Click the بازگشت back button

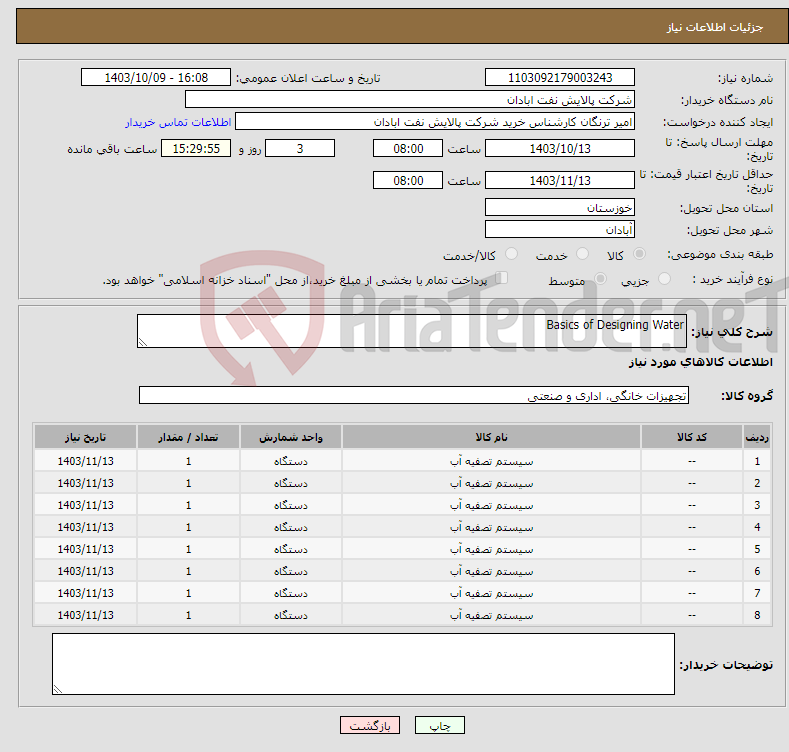coord(370,725)
